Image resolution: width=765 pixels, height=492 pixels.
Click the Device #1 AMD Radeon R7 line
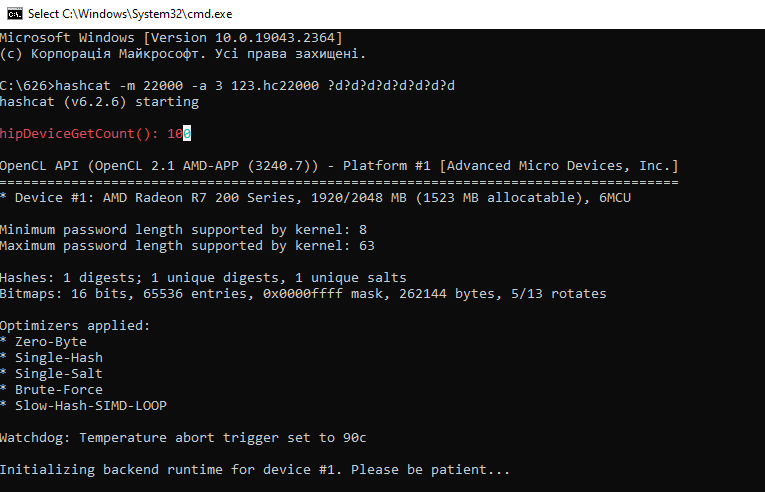point(316,198)
